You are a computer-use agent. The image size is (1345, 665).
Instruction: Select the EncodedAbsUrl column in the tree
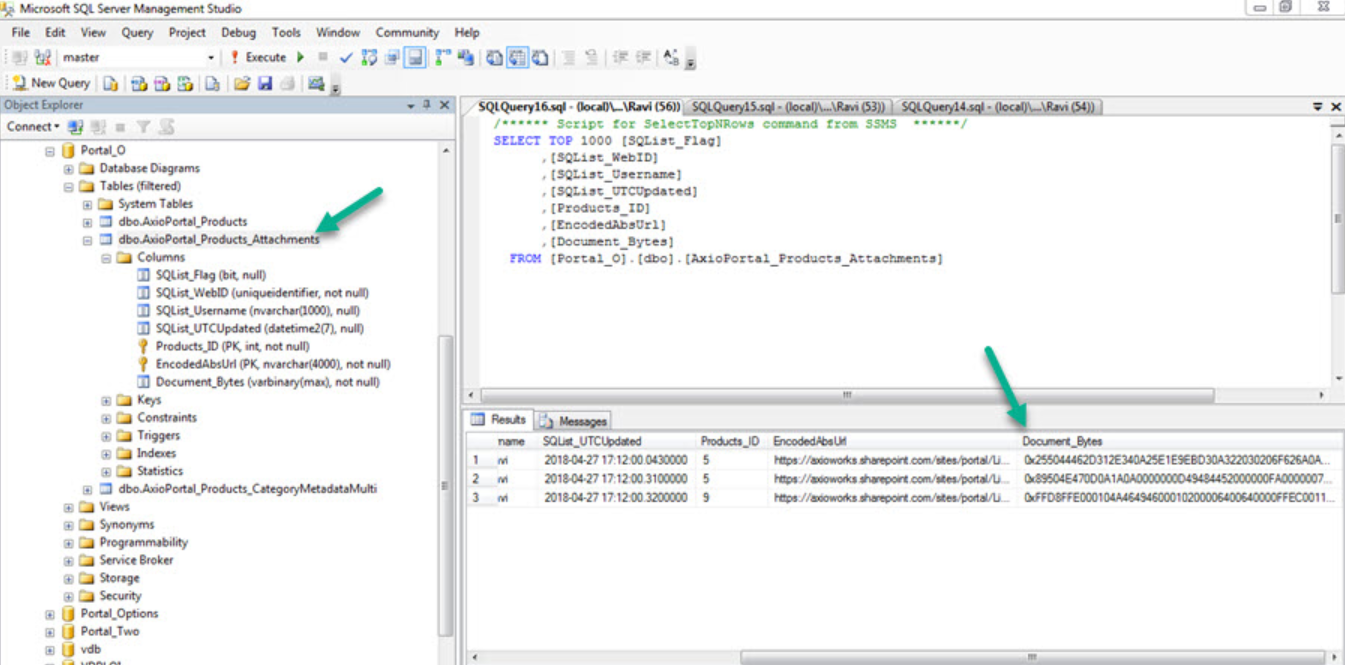tap(272, 365)
